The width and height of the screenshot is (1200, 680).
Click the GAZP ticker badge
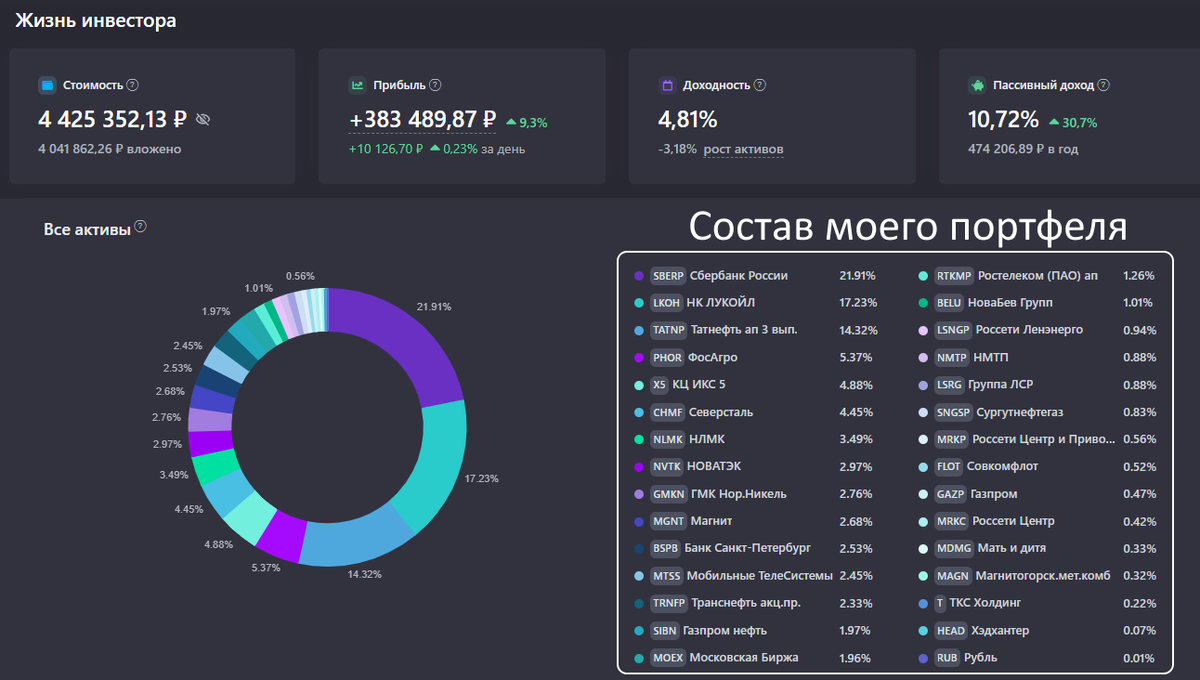coord(951,494)
